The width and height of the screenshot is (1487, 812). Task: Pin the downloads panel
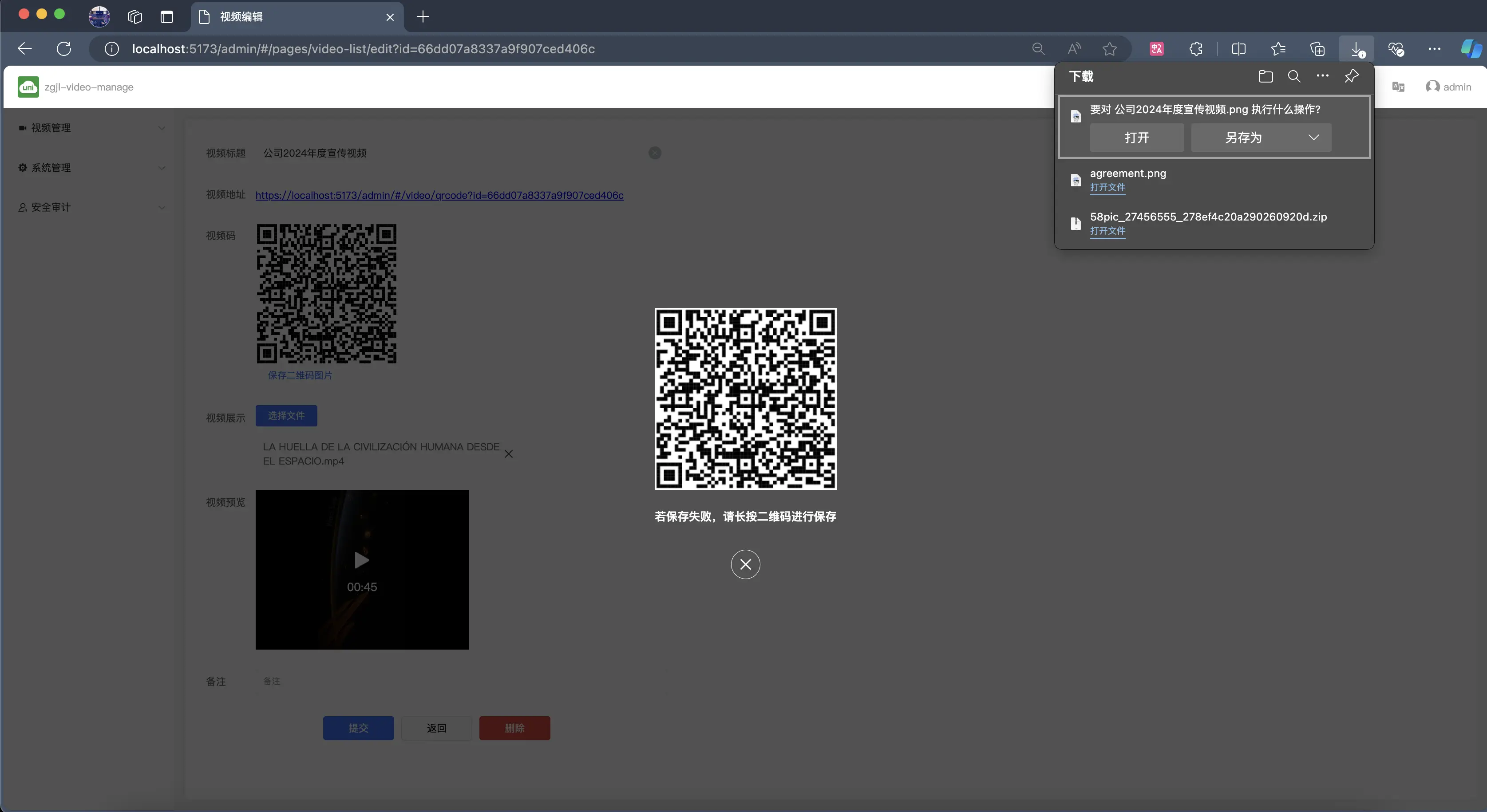[1351, 76]
